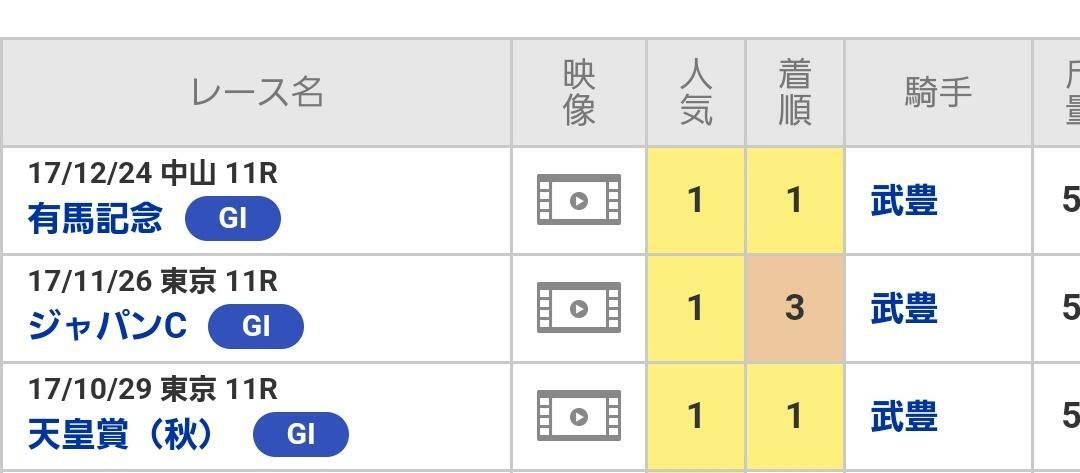The image size is (1080, 473).
Task: Click the 映像 column header
Action: (x=579, y=93)
